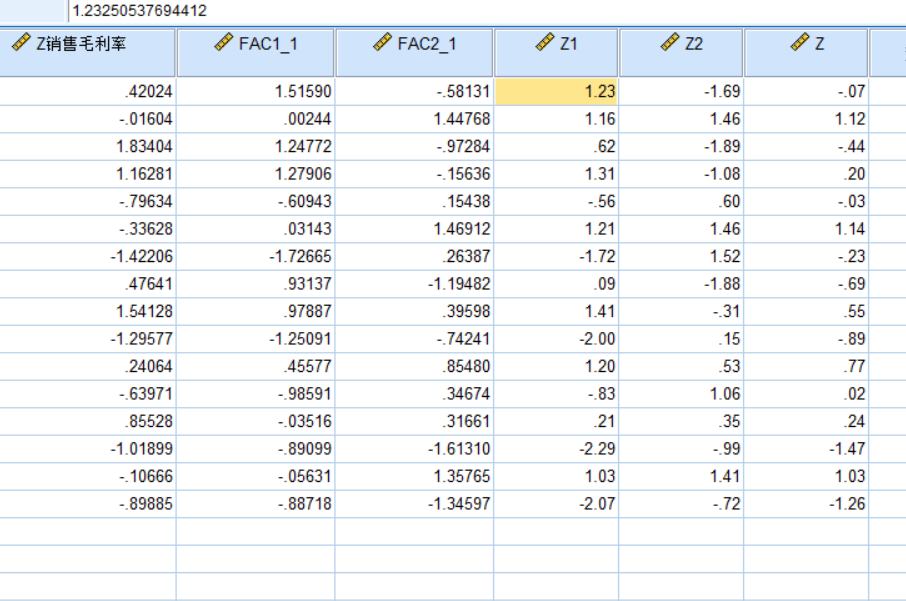The image size is (906, 601).
Task: Select FAC1_1 cell -.60943
Action: 255,201
